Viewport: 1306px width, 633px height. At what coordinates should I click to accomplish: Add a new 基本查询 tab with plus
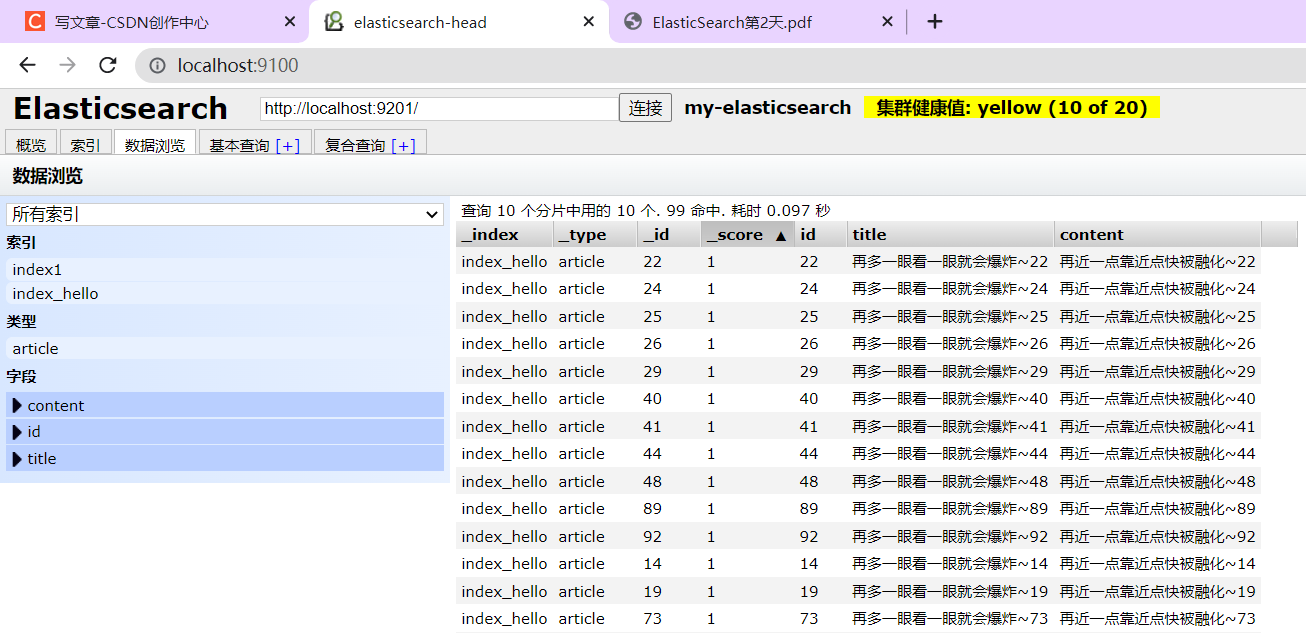288,145
